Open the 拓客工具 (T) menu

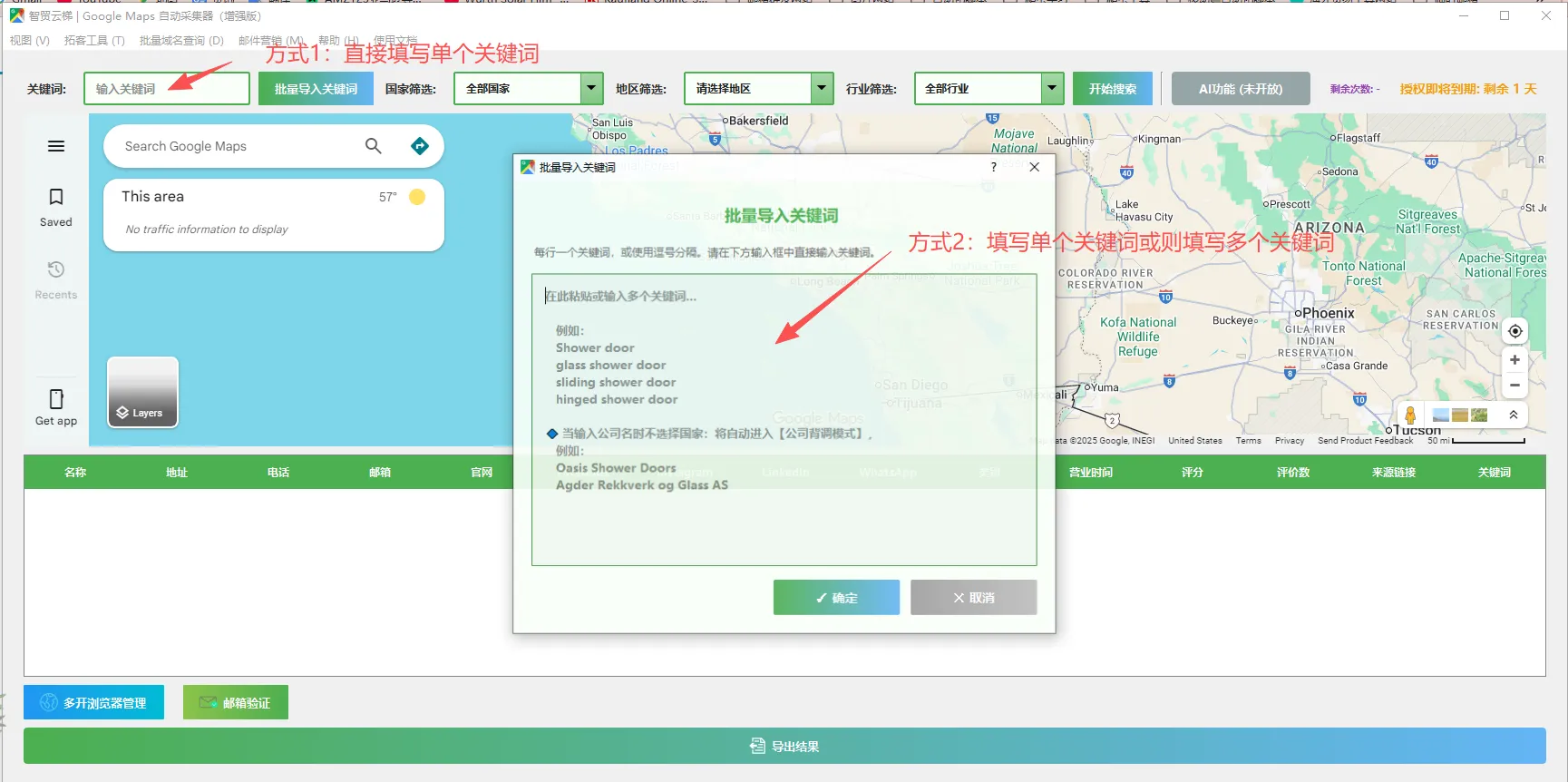point(94,41)
